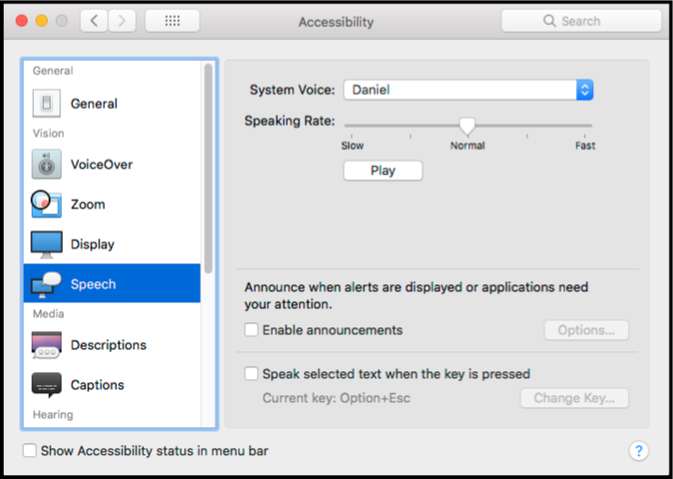
Task: Open the System Voice dropdown showing Daniel
Action: 468,90
